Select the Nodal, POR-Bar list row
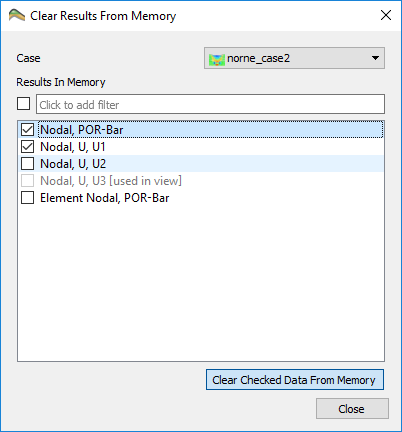The image size is (402, 432). [x=201, y=130]
